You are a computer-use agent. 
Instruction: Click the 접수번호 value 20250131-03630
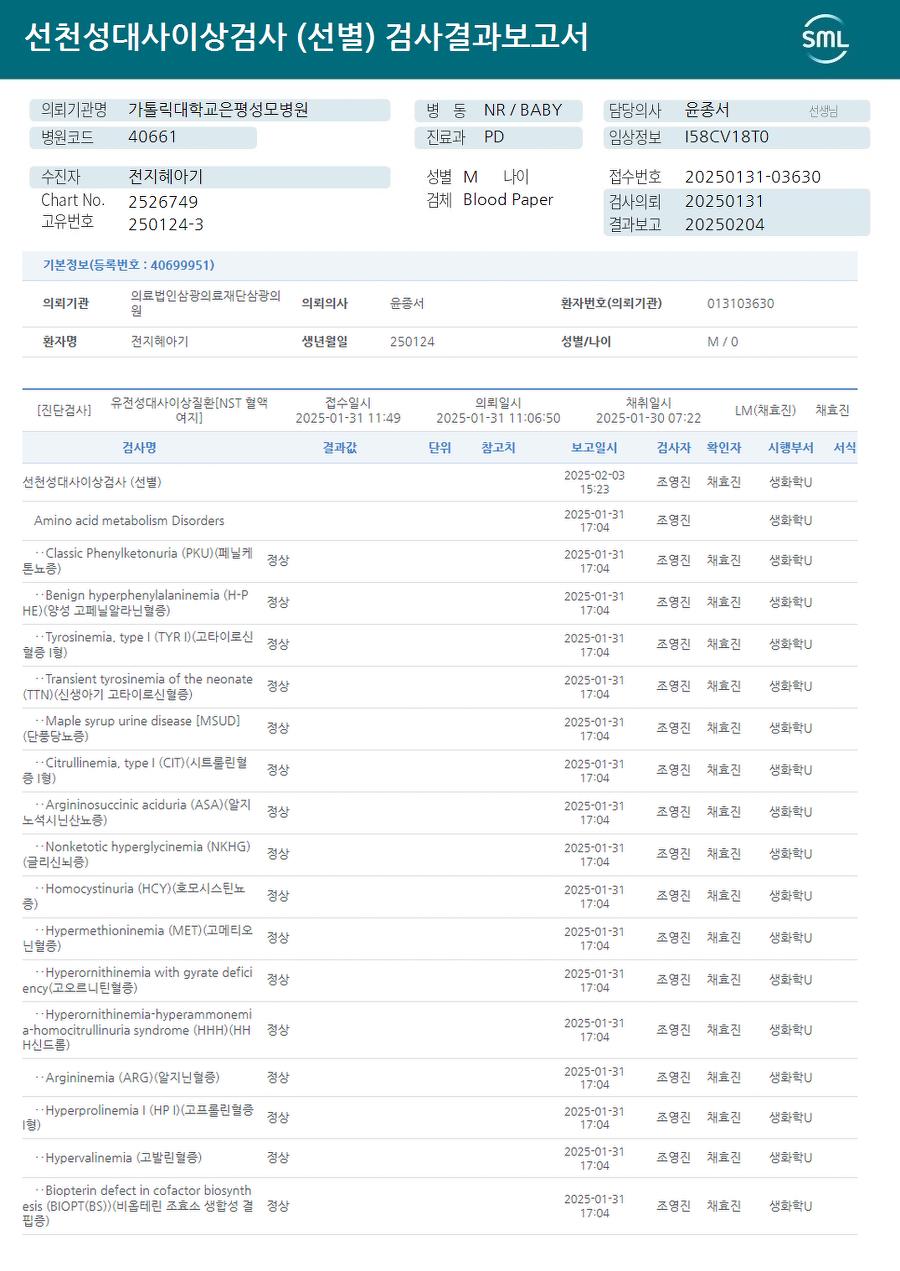(753, 177)
